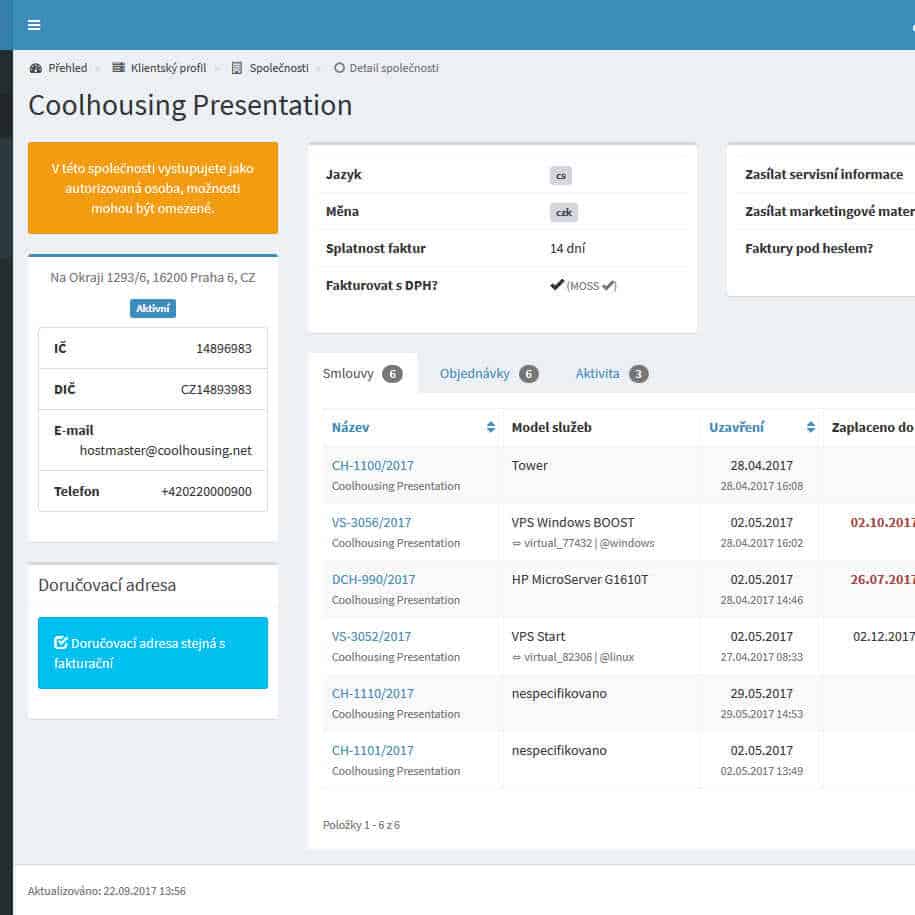The image size is (915, 915).
Task: Click the Klientský profil list icon
Action: (x=118, y=68)
